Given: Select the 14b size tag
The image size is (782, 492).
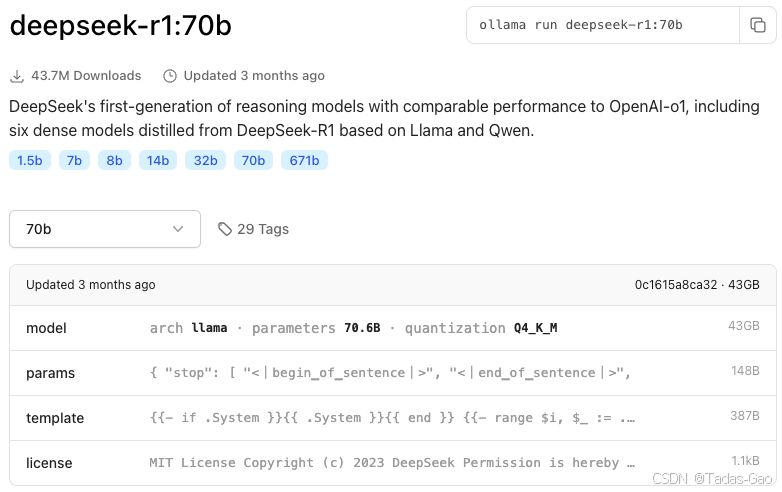Looking at the screenshot, I should coord(158,161).
